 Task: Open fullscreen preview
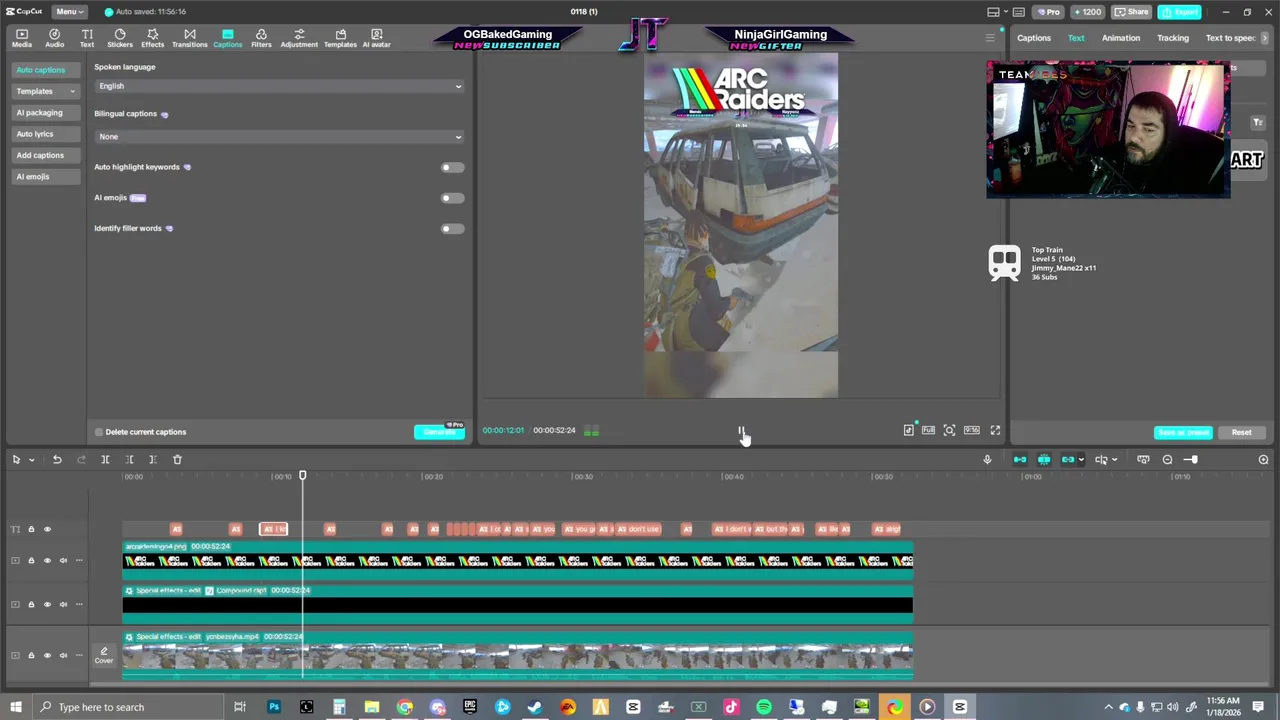pyautogui.click(x=995, y=430)
